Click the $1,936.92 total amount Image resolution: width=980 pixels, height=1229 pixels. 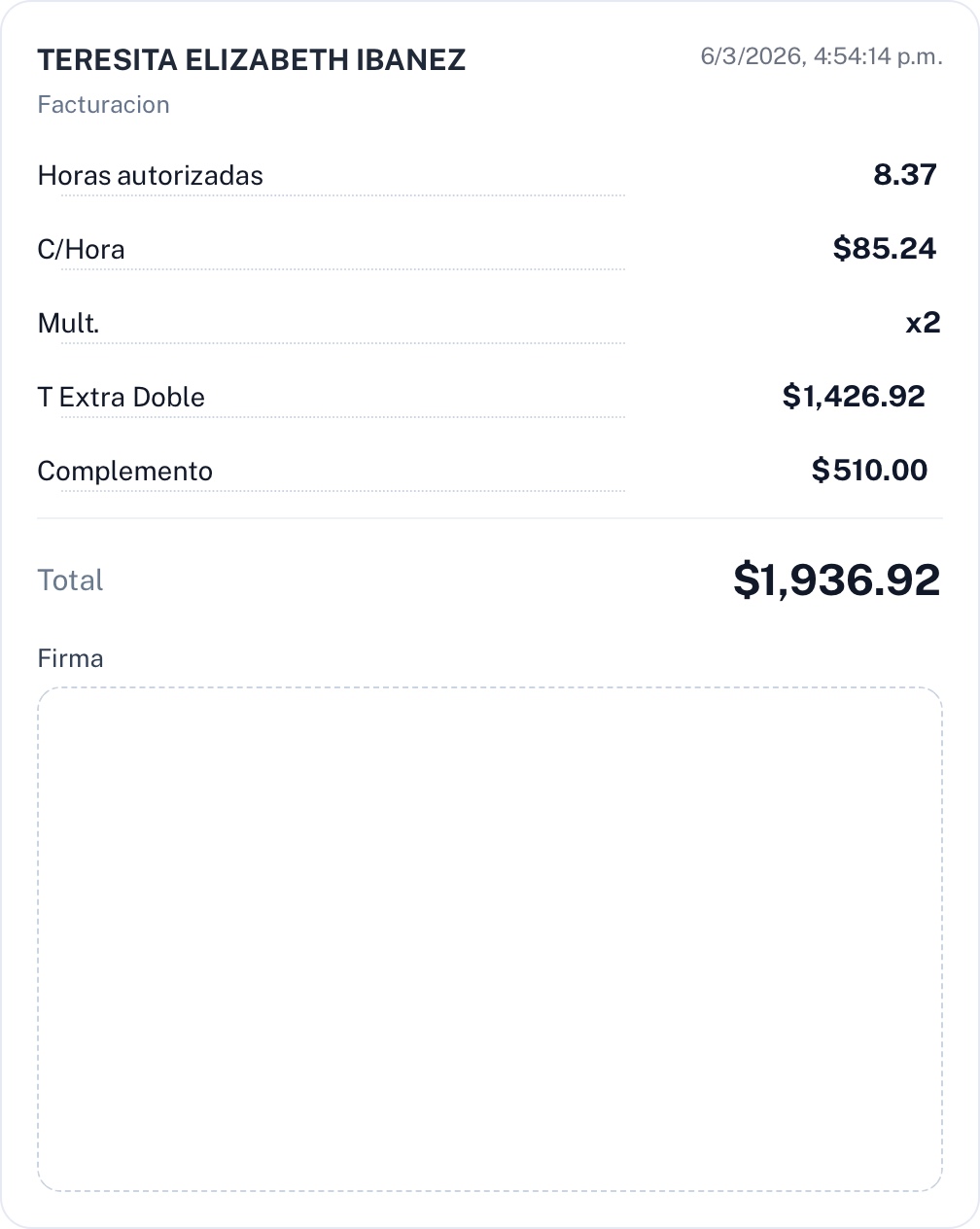click(x=836, y=579)
